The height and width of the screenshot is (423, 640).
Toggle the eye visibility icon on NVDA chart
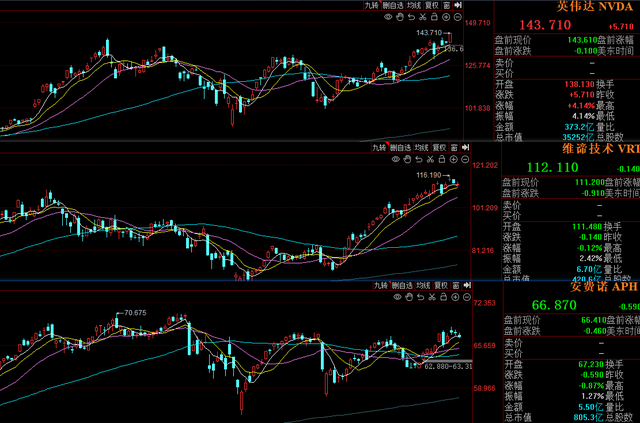pos(388,17)
